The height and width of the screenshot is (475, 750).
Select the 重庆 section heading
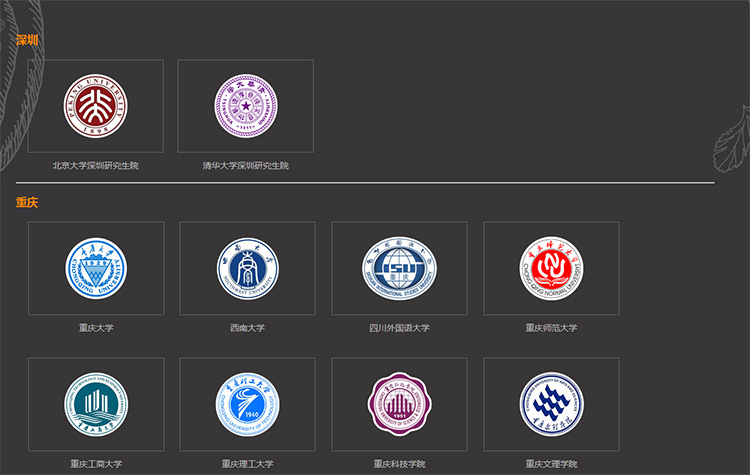[x=27, y=202]
